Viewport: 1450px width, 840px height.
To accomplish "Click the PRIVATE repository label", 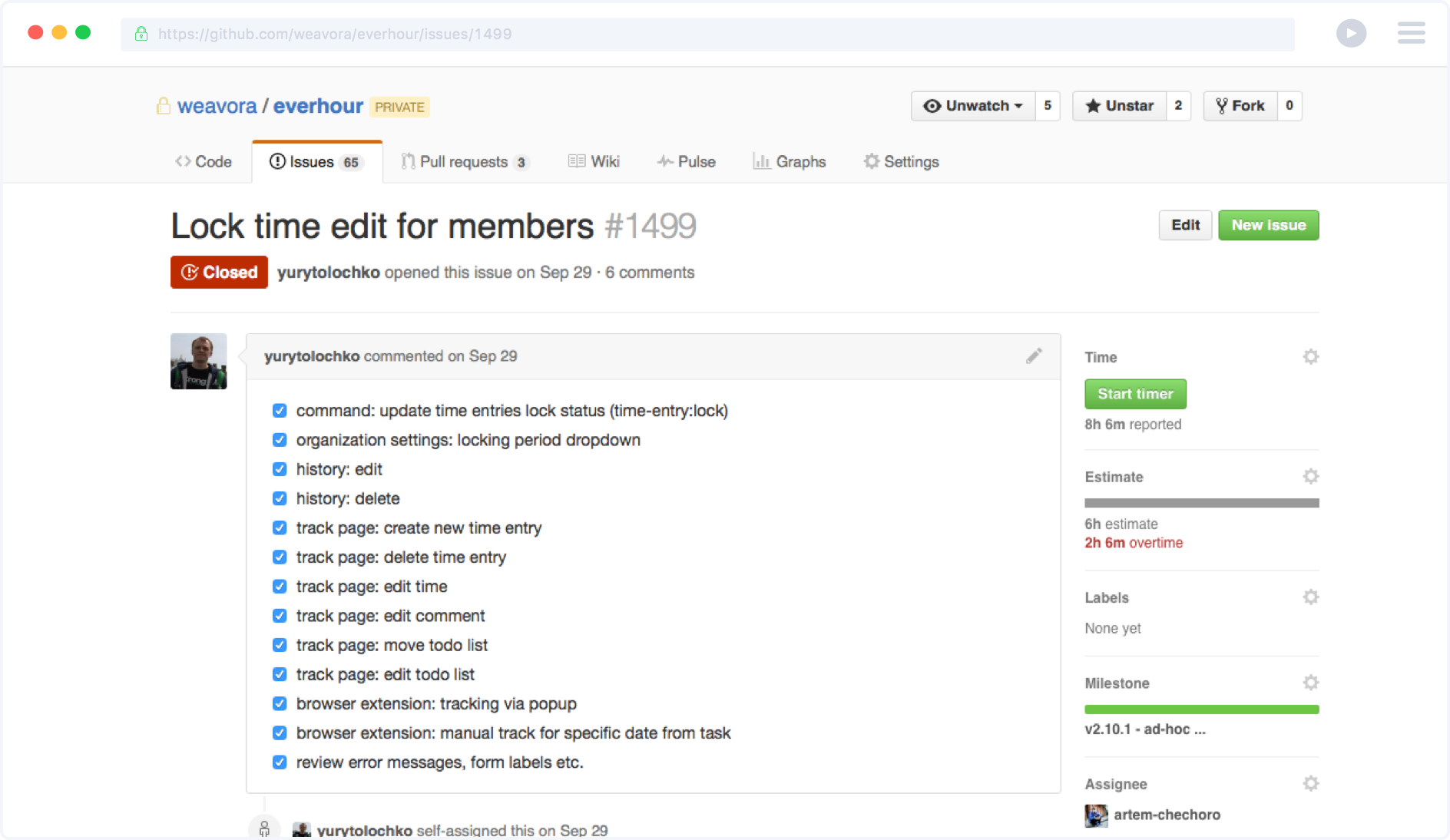I will pos(399,107).
